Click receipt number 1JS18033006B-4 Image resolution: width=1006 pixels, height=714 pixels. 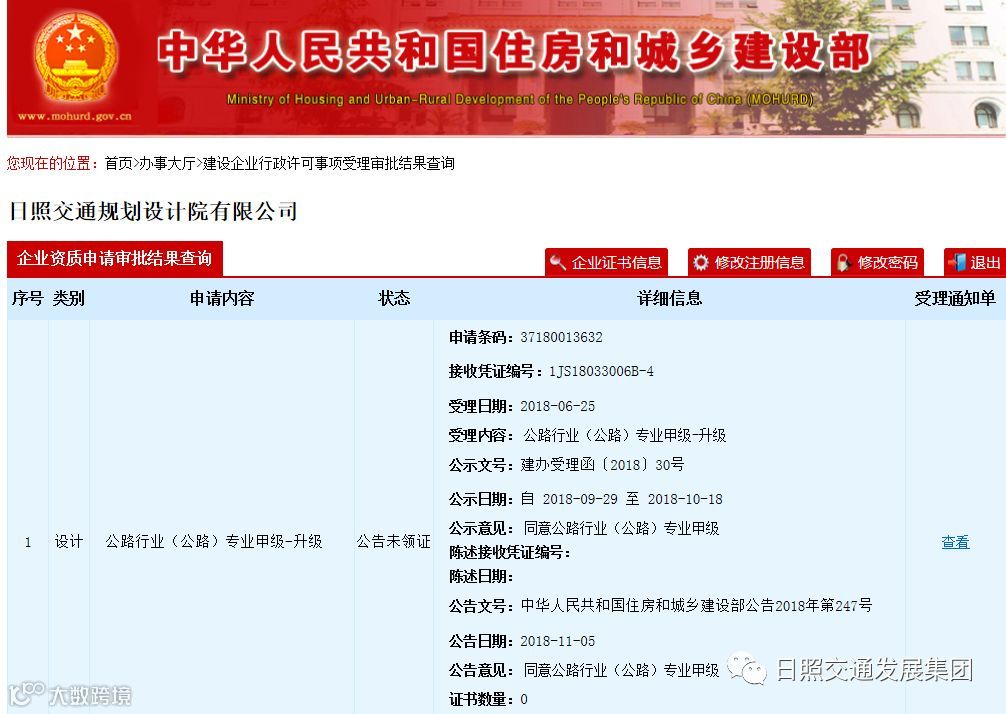pyautogui.click(x=601, y=371)
